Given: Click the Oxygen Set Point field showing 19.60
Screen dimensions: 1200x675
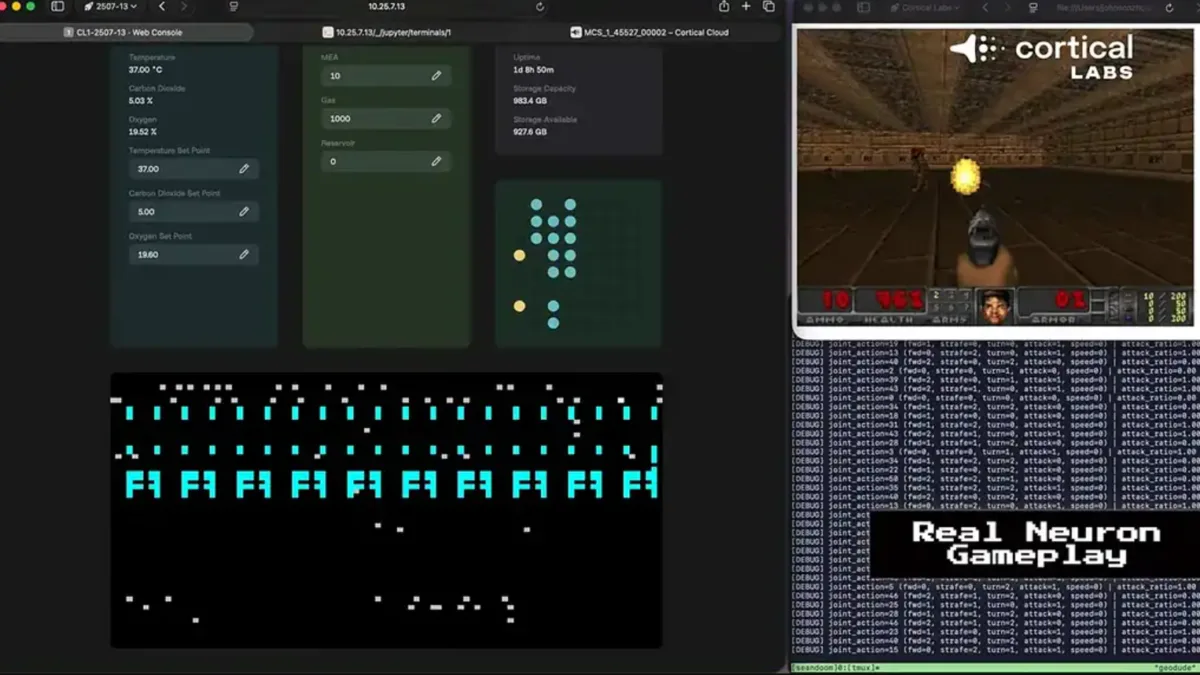Looking at the screenshot, I should click(x=193, y=255).
